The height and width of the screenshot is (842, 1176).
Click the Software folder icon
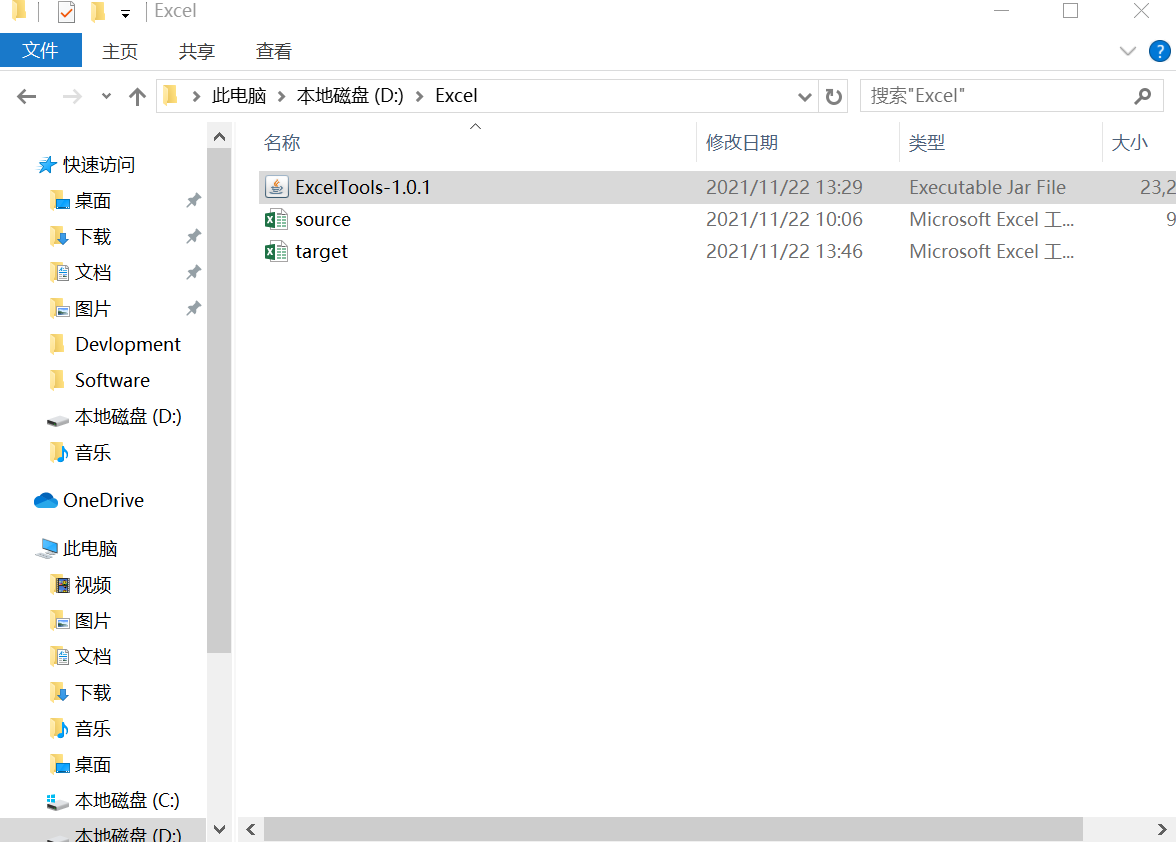pos(58,380)
